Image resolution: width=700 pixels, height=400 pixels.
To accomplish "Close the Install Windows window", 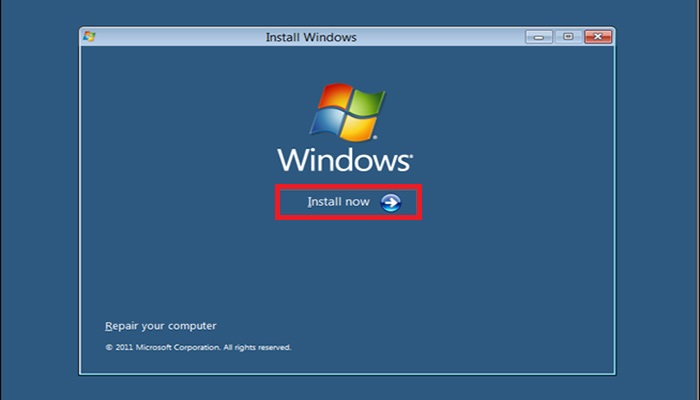I will tap(598, 37).
